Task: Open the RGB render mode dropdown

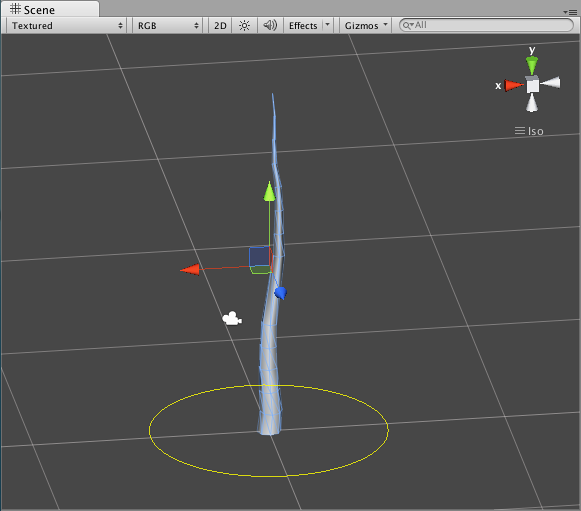Action: [167, 26]
